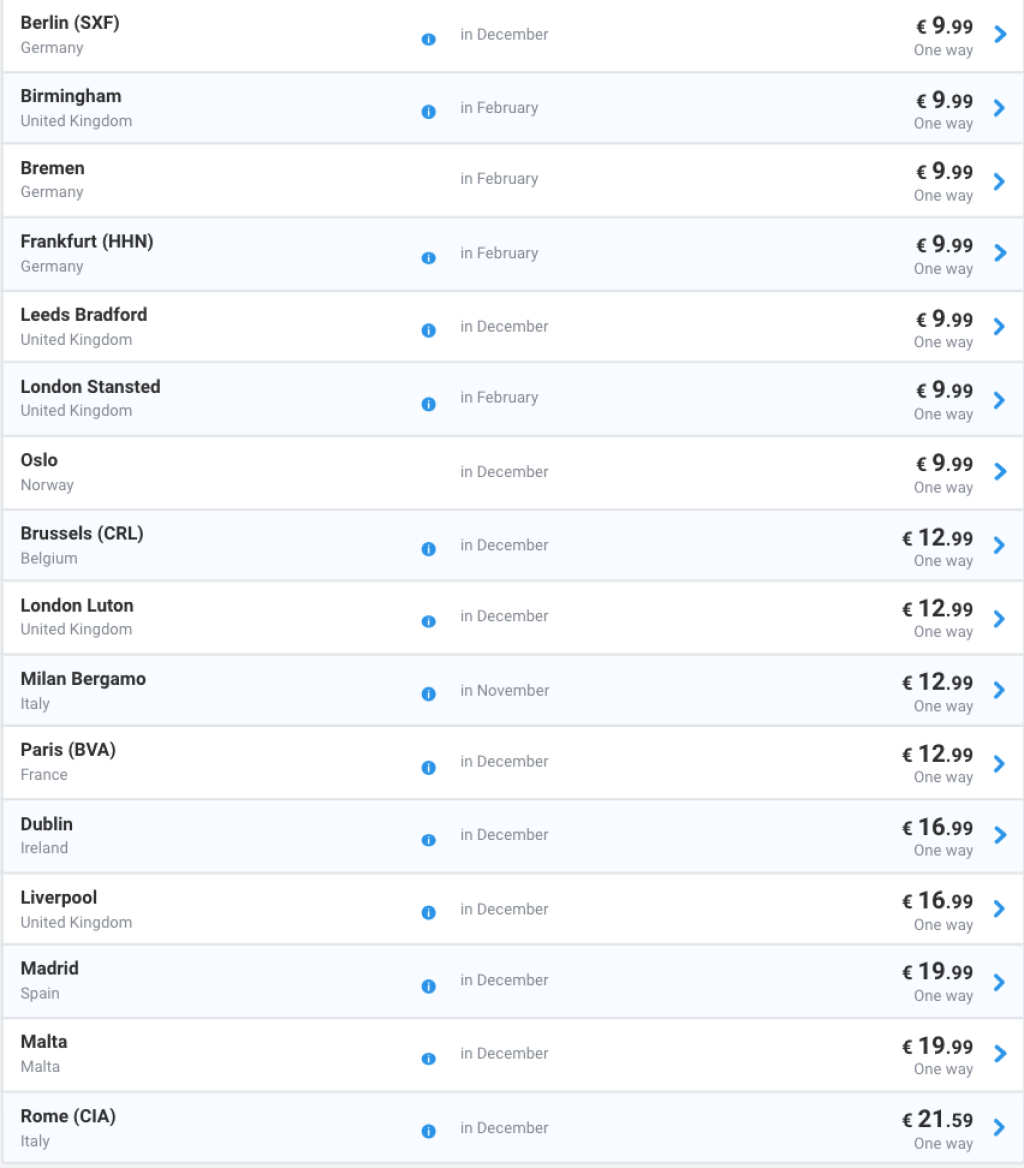This screenshot has width=1024, height=1168.
Task: Click London Stansted info icon
Action: click(428, 404)
